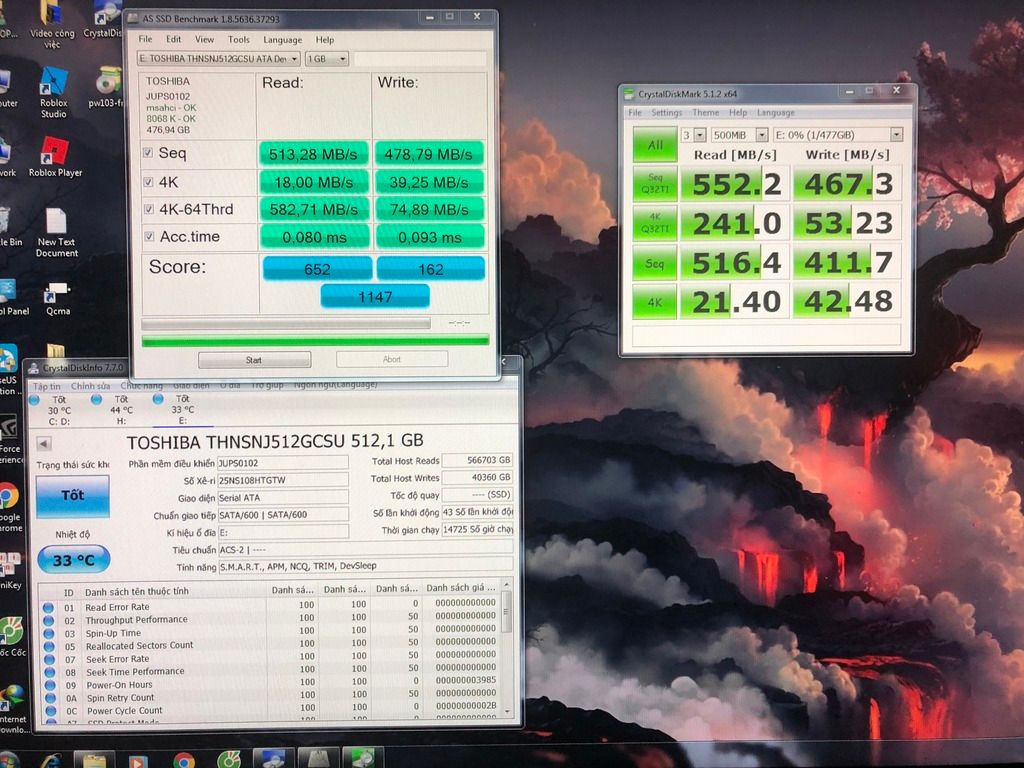Open the Chỉnh sửa menu in CrystalDiskInfo
This screenshot has height=768, width=1024.
click(x=90, y=386)
